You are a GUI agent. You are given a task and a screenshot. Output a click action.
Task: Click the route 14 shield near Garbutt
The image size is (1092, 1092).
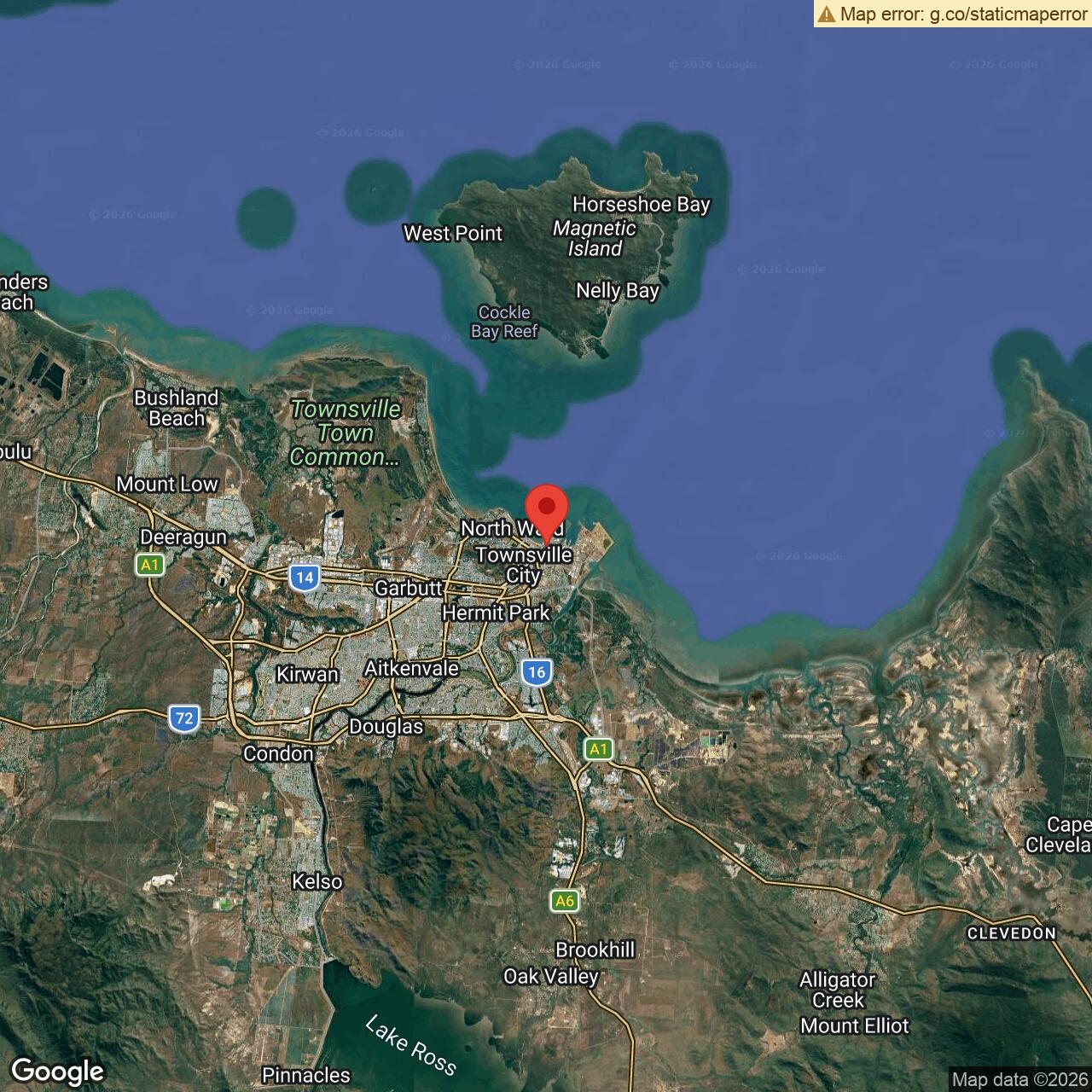[304, 578]
